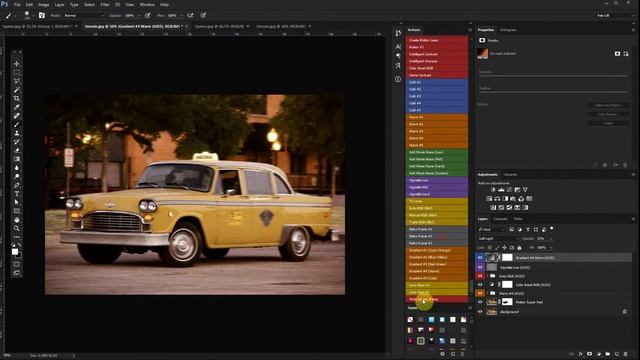Viewport: 640px width, 360px height.
Task: Select the Rectangular Marquee tool
Action: tap(17, 72)
